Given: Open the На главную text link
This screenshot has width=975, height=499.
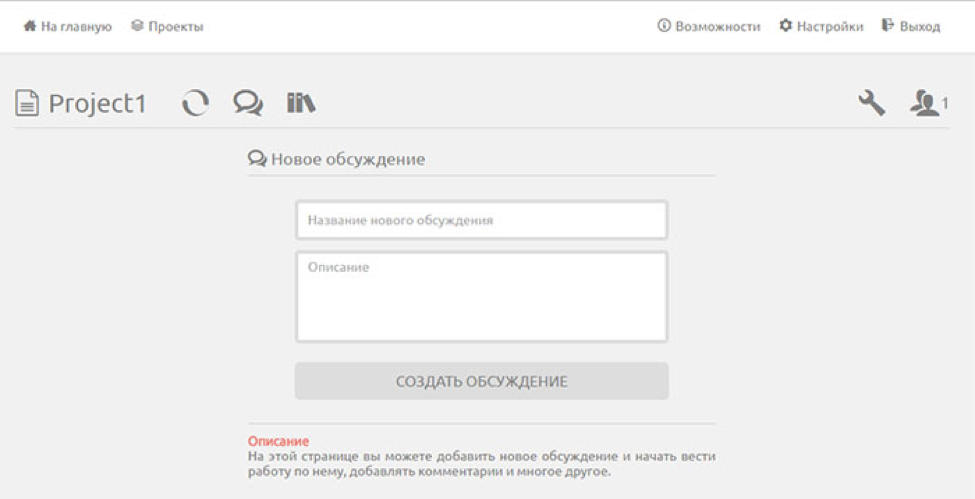Looking at the screenshot, I should coord(76,27).
